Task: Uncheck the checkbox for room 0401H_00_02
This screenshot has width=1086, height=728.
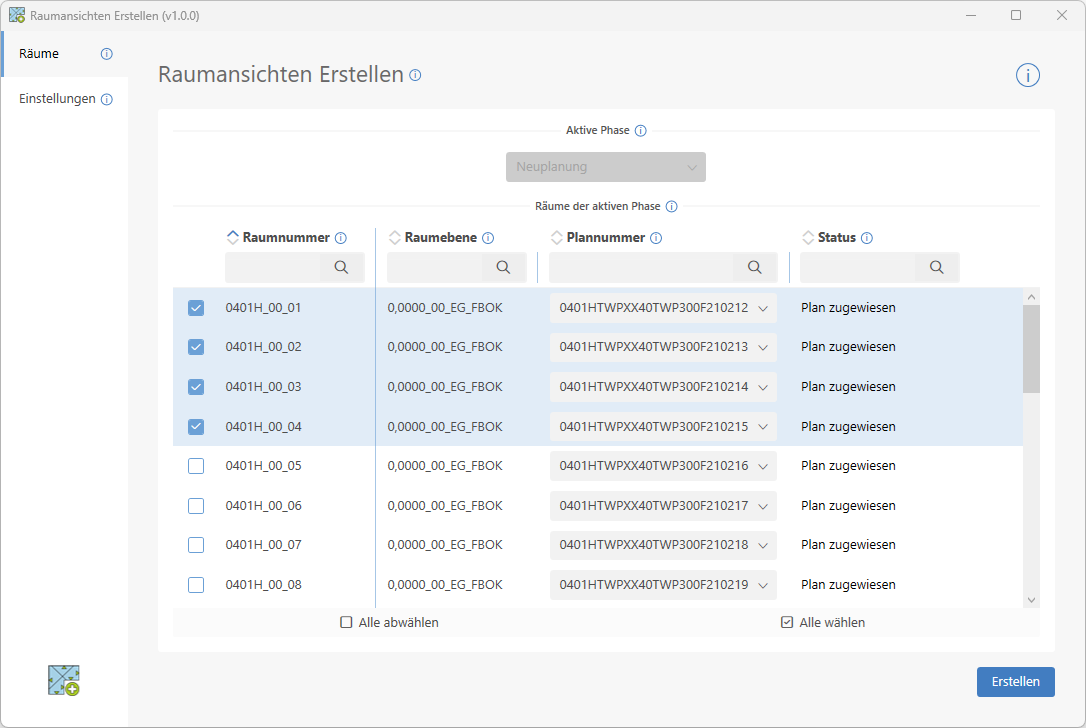Action: click(196, 347)
